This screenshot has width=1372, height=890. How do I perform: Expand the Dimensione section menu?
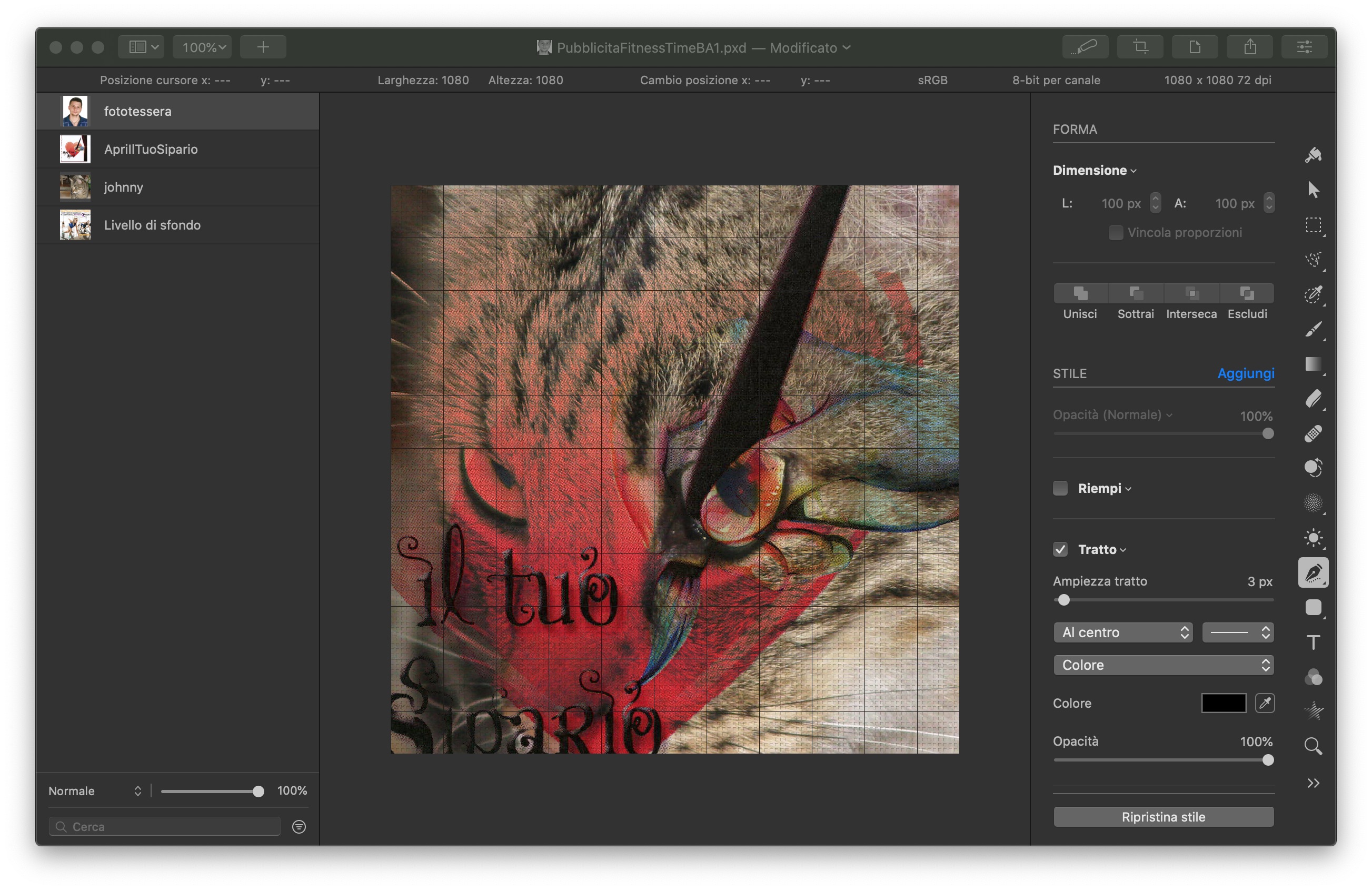pyautogui.click(x=1094, y=170)
